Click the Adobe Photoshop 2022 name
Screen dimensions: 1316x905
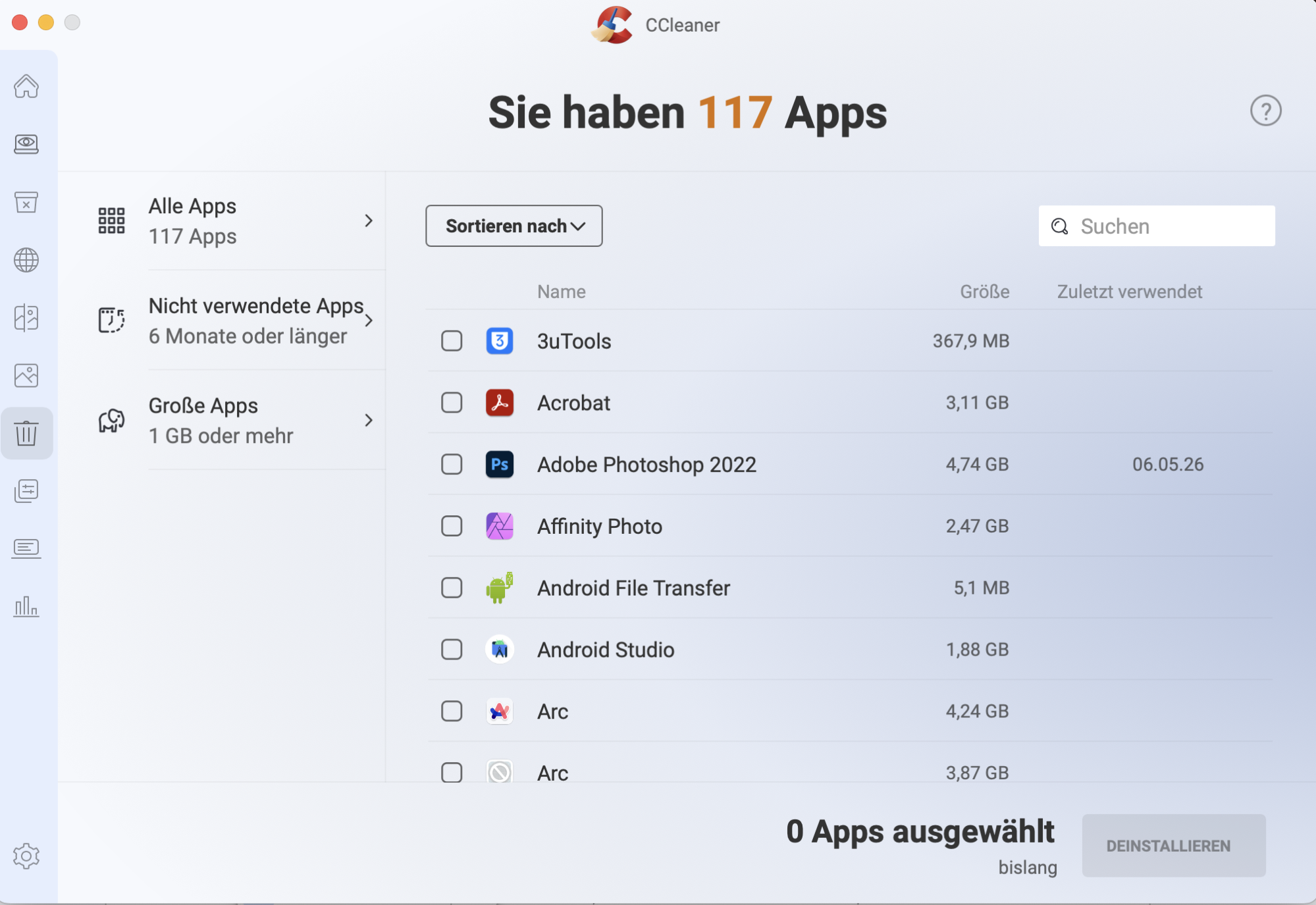pos(646,465)
